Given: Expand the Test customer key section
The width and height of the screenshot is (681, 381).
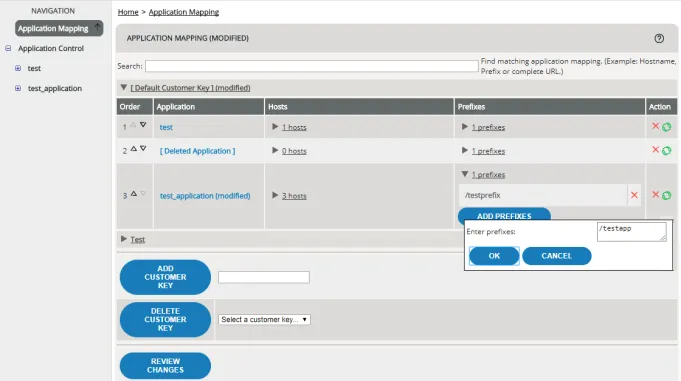Looking at the screenshot, I should pyautogui.click(x=124, y=239).
